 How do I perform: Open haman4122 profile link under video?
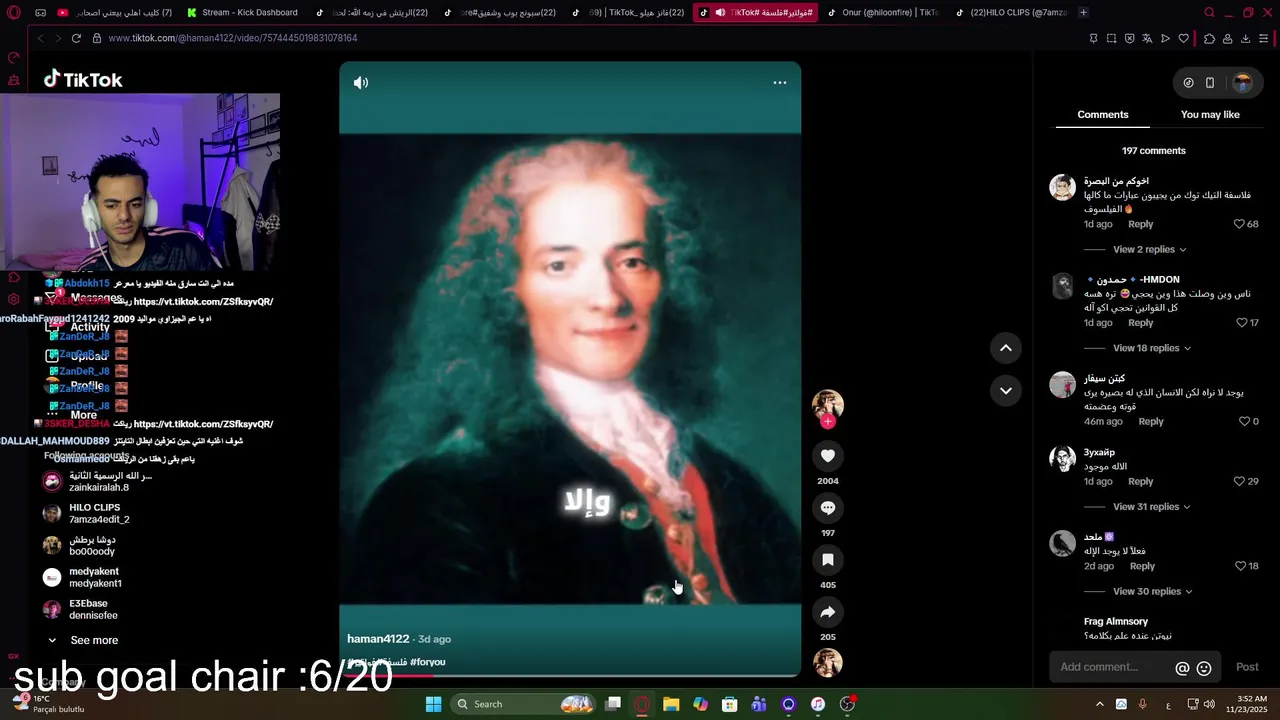[378, 639]
